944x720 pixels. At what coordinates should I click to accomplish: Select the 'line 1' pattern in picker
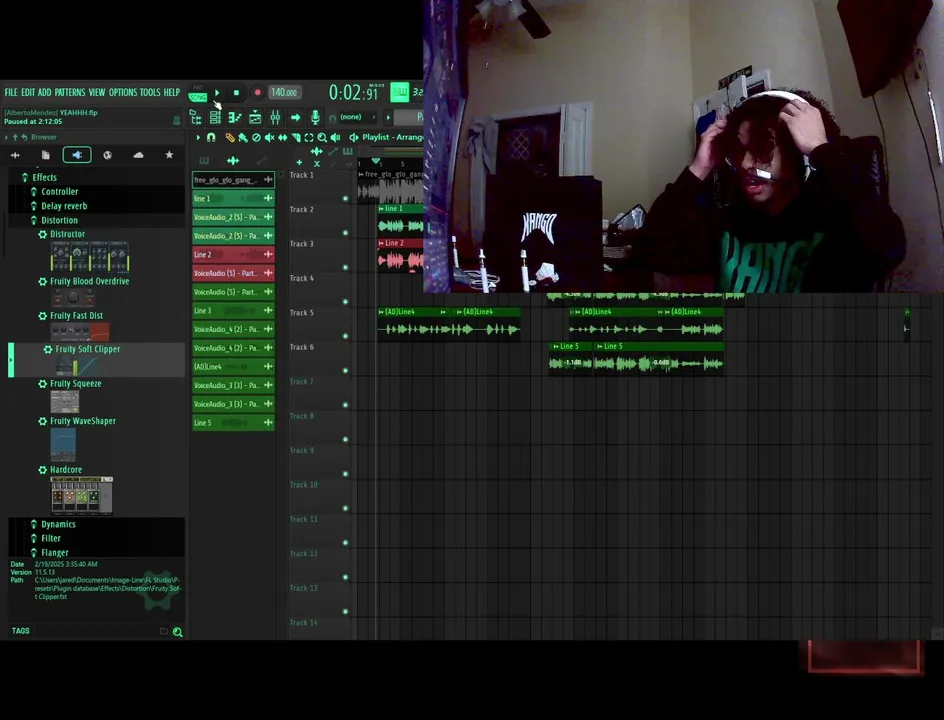coord(233,198)
